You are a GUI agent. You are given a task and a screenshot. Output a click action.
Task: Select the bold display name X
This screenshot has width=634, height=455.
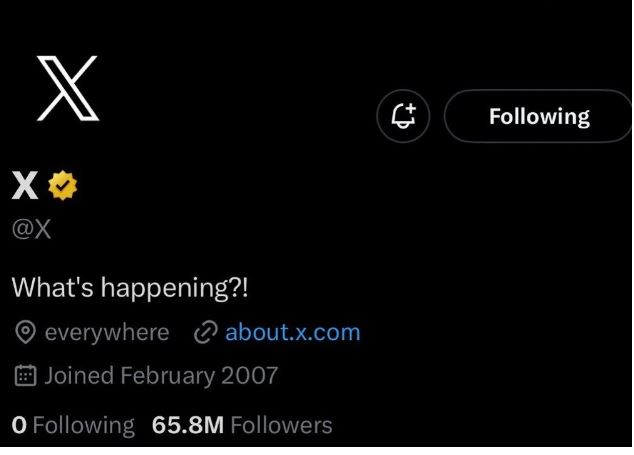tap(25, 186)
